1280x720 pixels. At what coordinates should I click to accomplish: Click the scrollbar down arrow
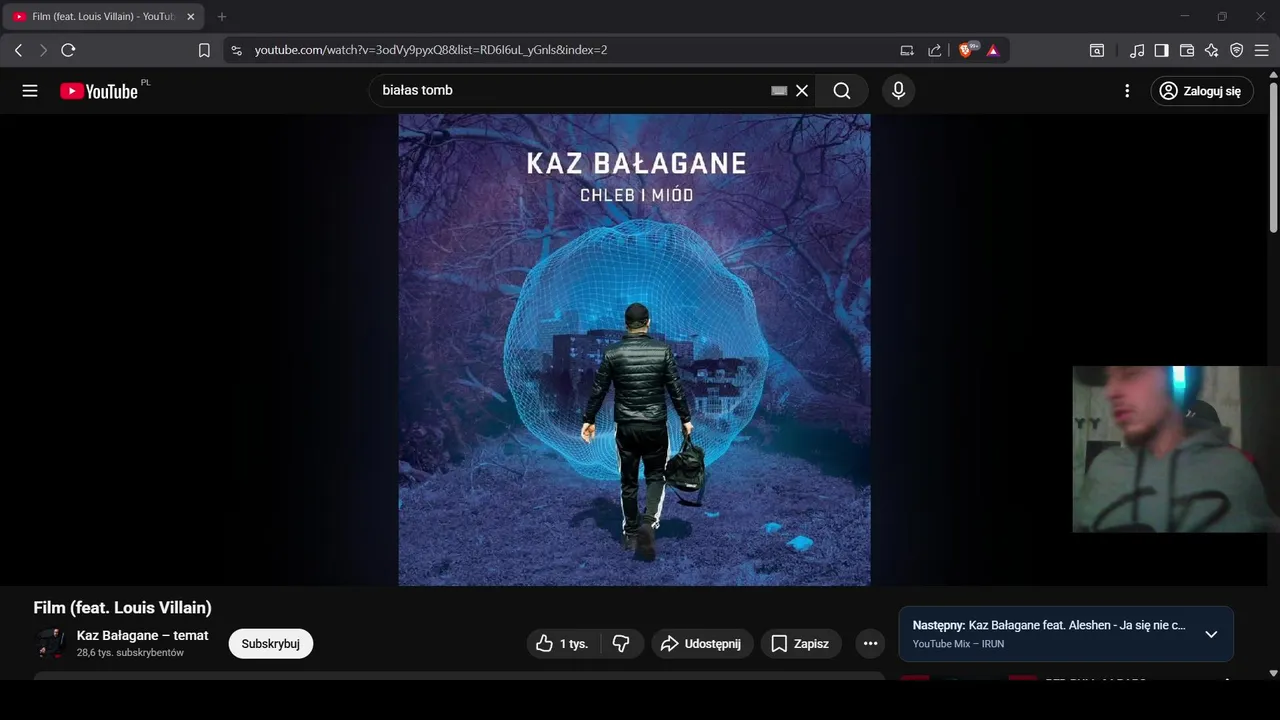coord(1273,674)
